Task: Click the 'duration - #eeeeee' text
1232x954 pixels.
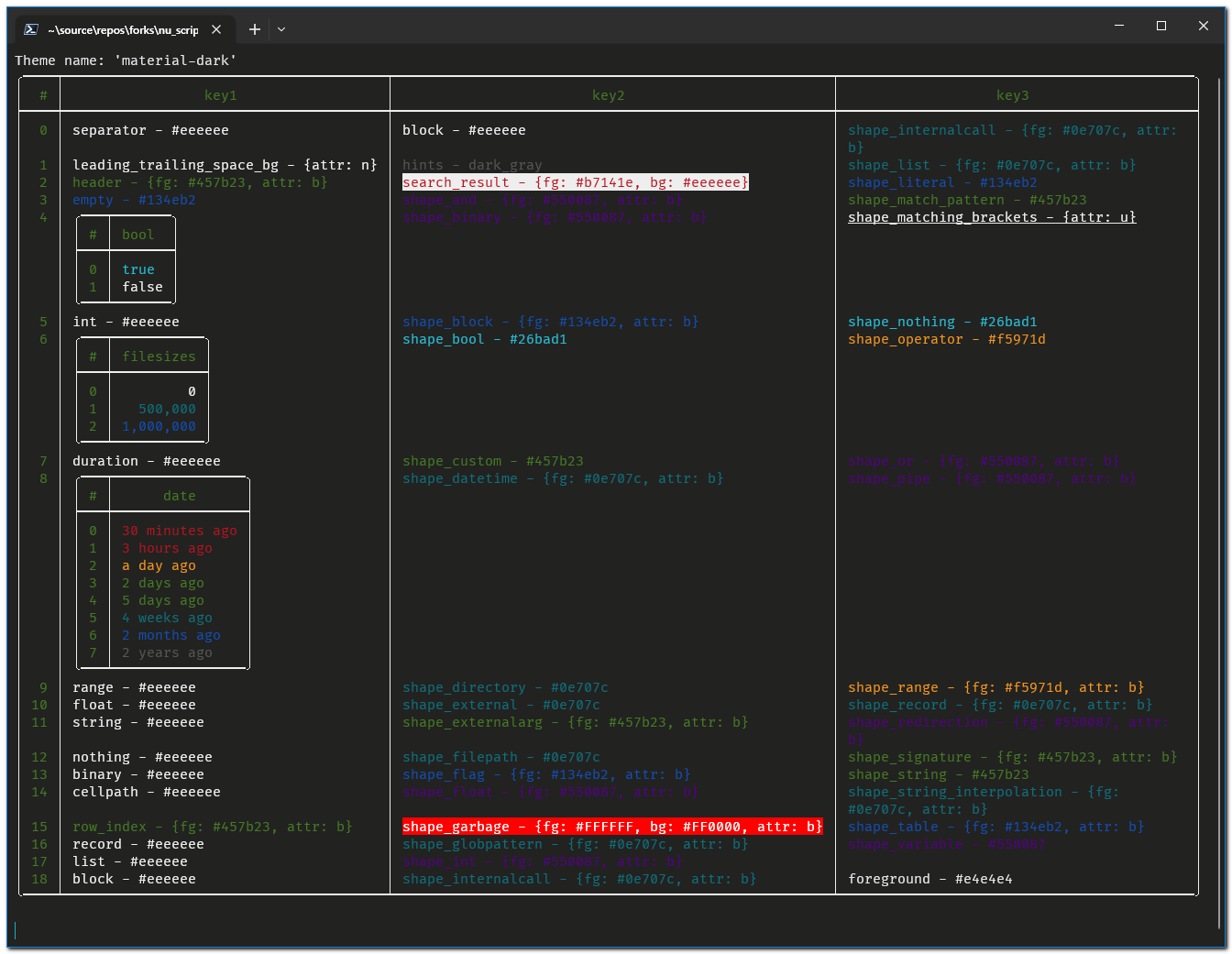Action: pyautogui.click(x=147, y=461)
